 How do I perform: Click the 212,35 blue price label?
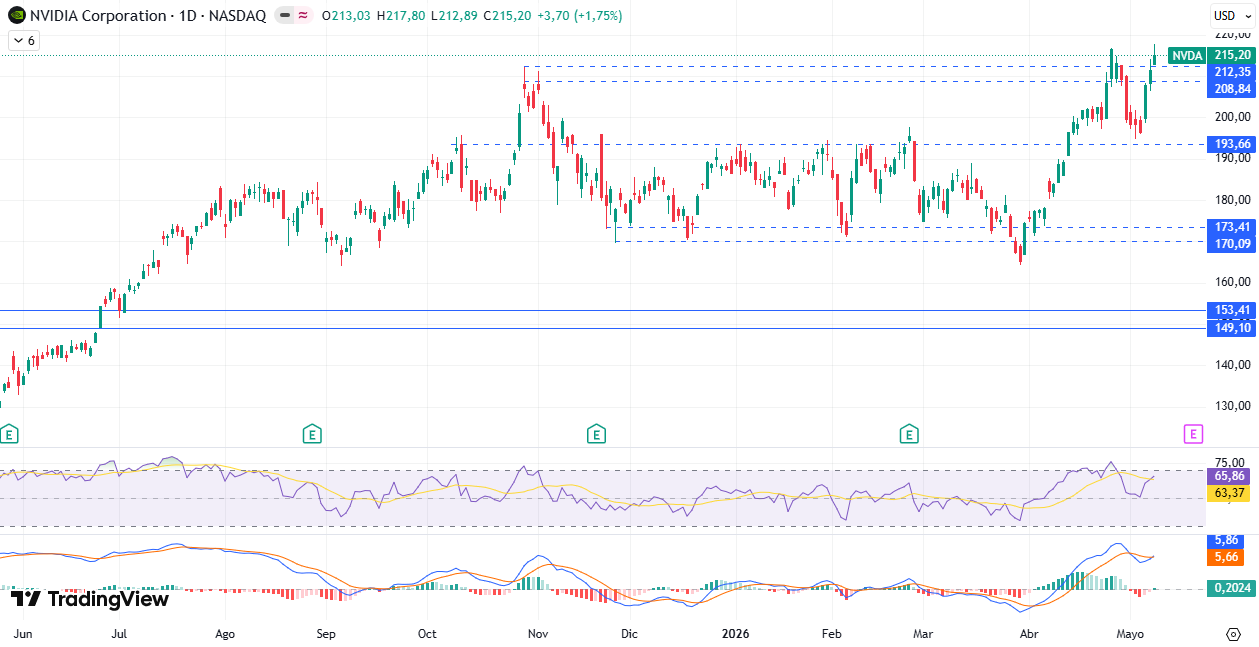pos(1231,72)
